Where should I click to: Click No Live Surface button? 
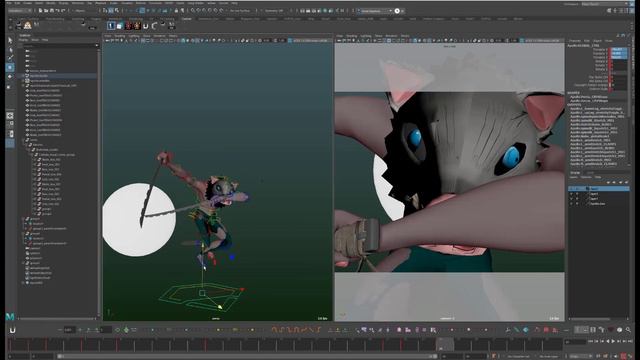coord(240,11)
